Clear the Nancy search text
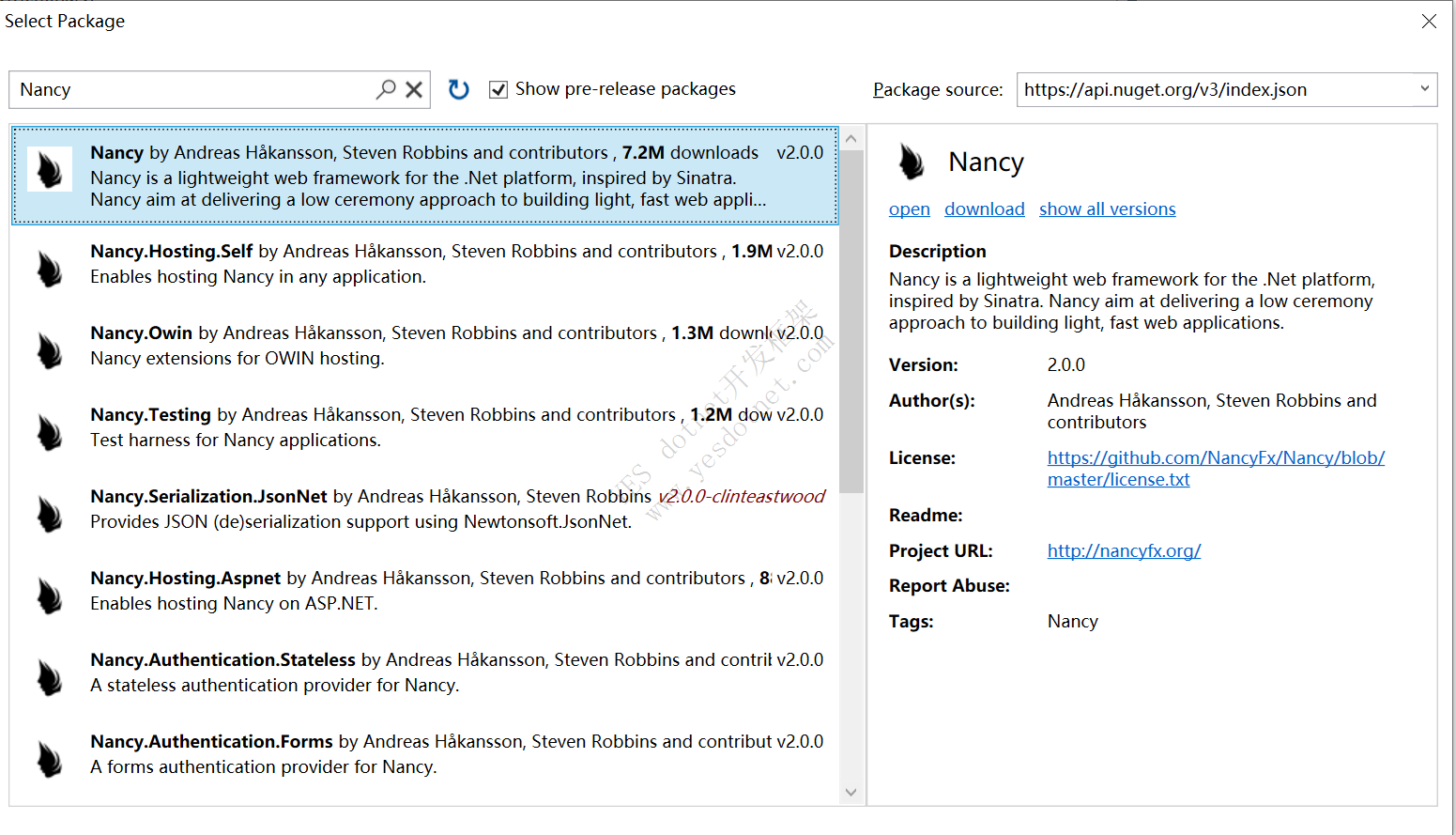Viewport: 1456px width, 835px height. [414, 89]
